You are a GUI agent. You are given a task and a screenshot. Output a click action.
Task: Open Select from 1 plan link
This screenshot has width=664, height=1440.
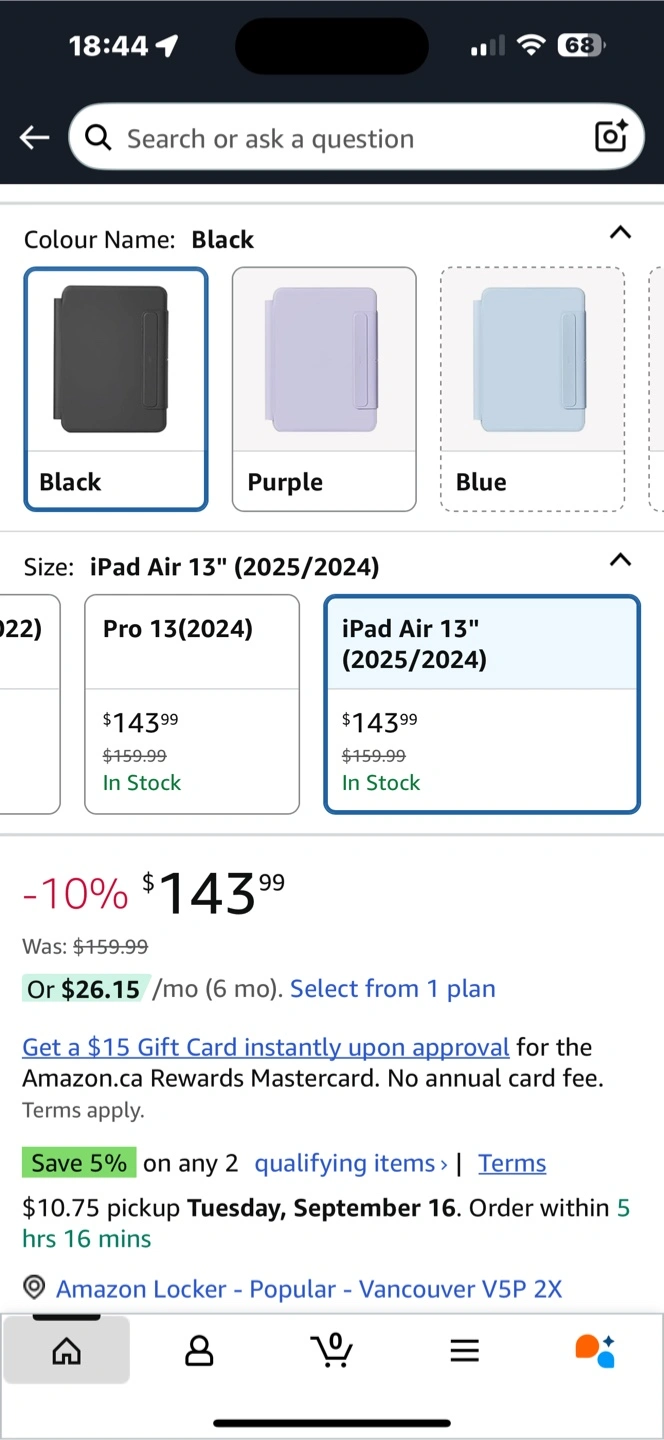[x=393, y=989]
